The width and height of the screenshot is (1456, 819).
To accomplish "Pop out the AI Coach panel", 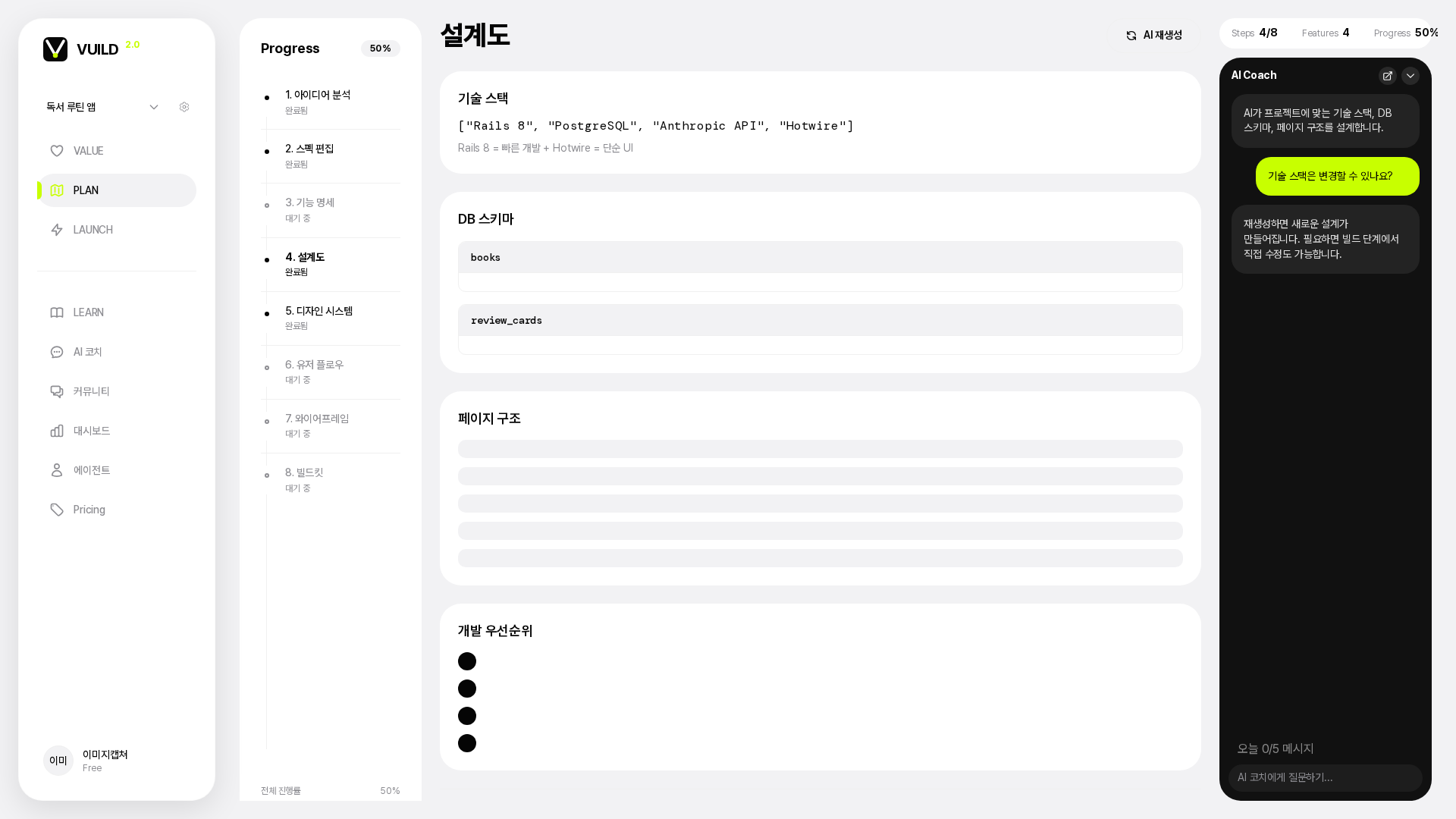I will pos(1388,76).
